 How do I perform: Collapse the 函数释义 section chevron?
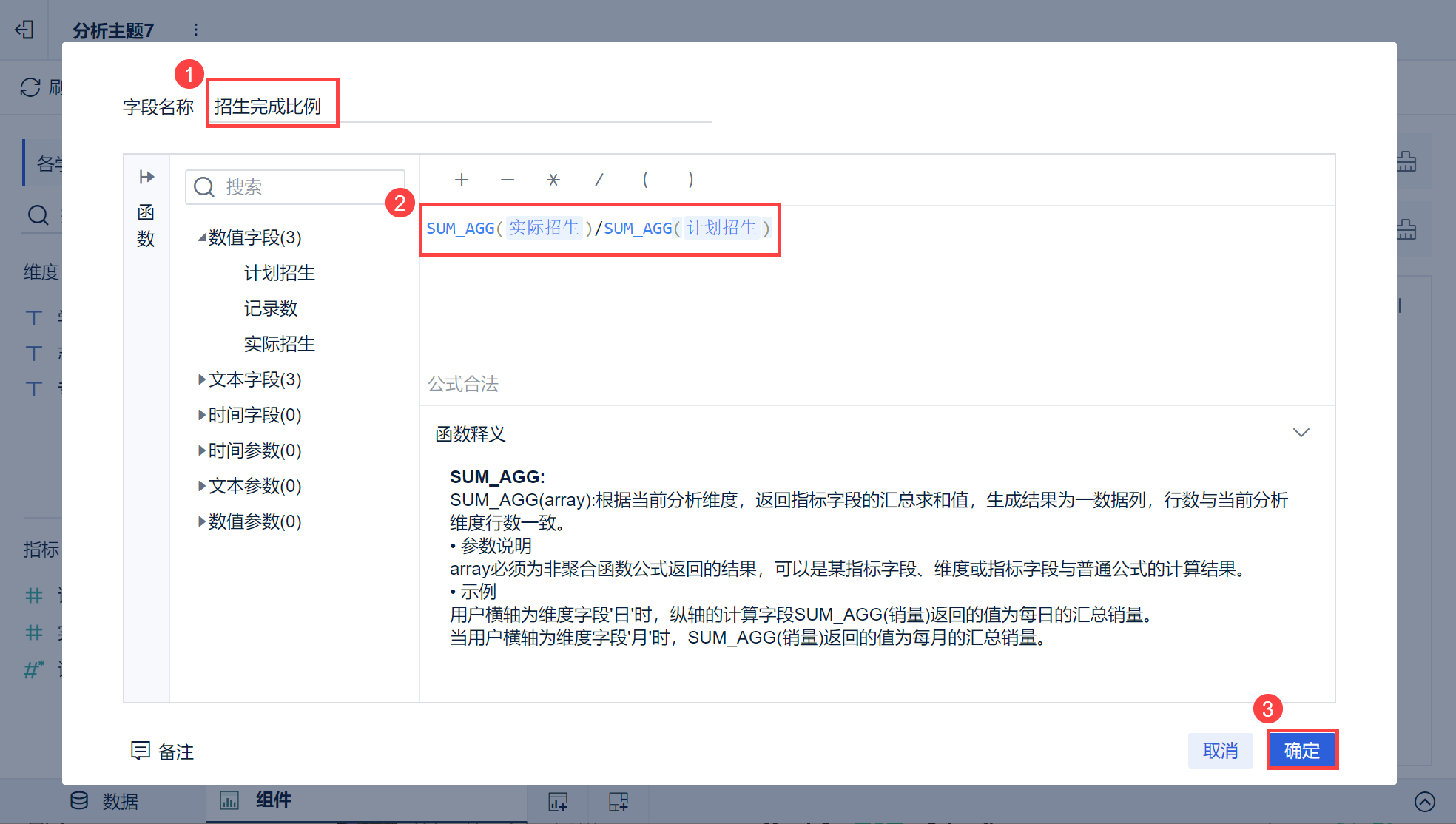tap(1301, 433)
